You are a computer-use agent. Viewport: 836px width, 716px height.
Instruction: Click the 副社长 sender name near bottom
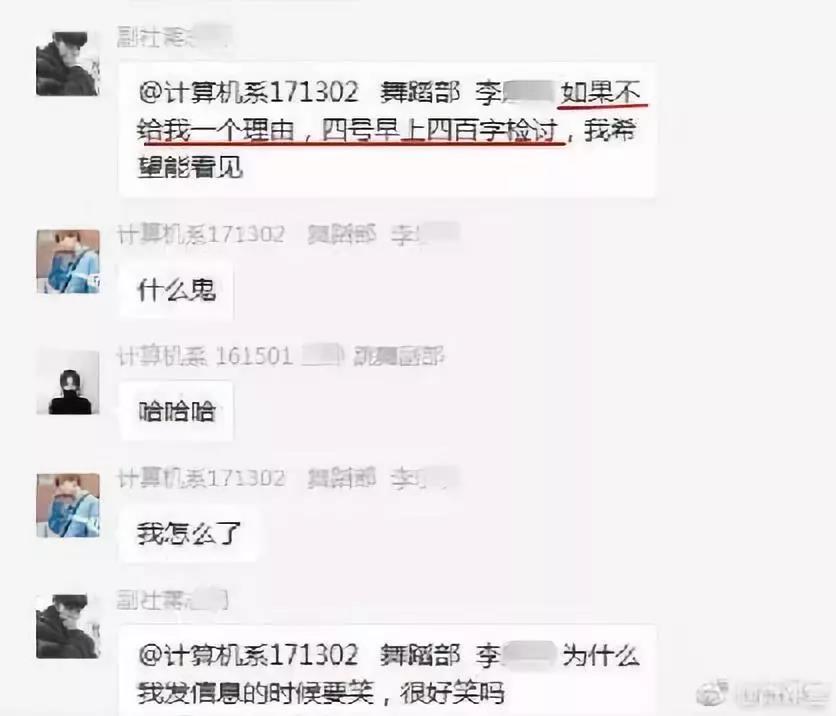(x=173, y=600)
